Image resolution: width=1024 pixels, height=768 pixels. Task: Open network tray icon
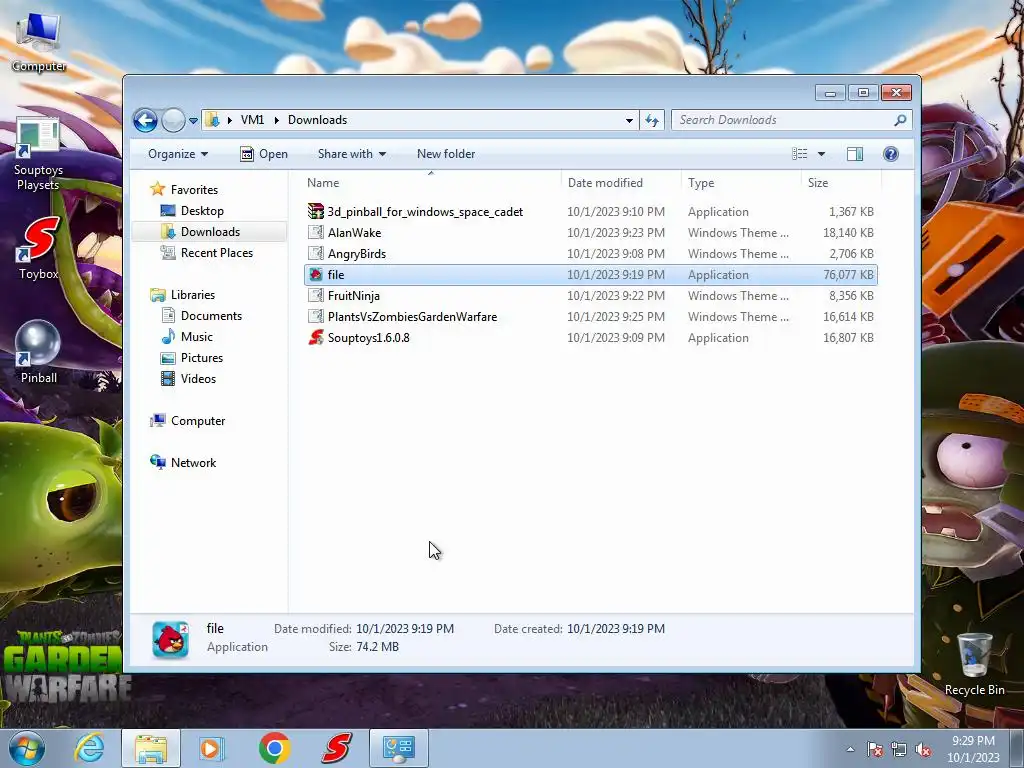pyautogui.click(x=899, y=749)
